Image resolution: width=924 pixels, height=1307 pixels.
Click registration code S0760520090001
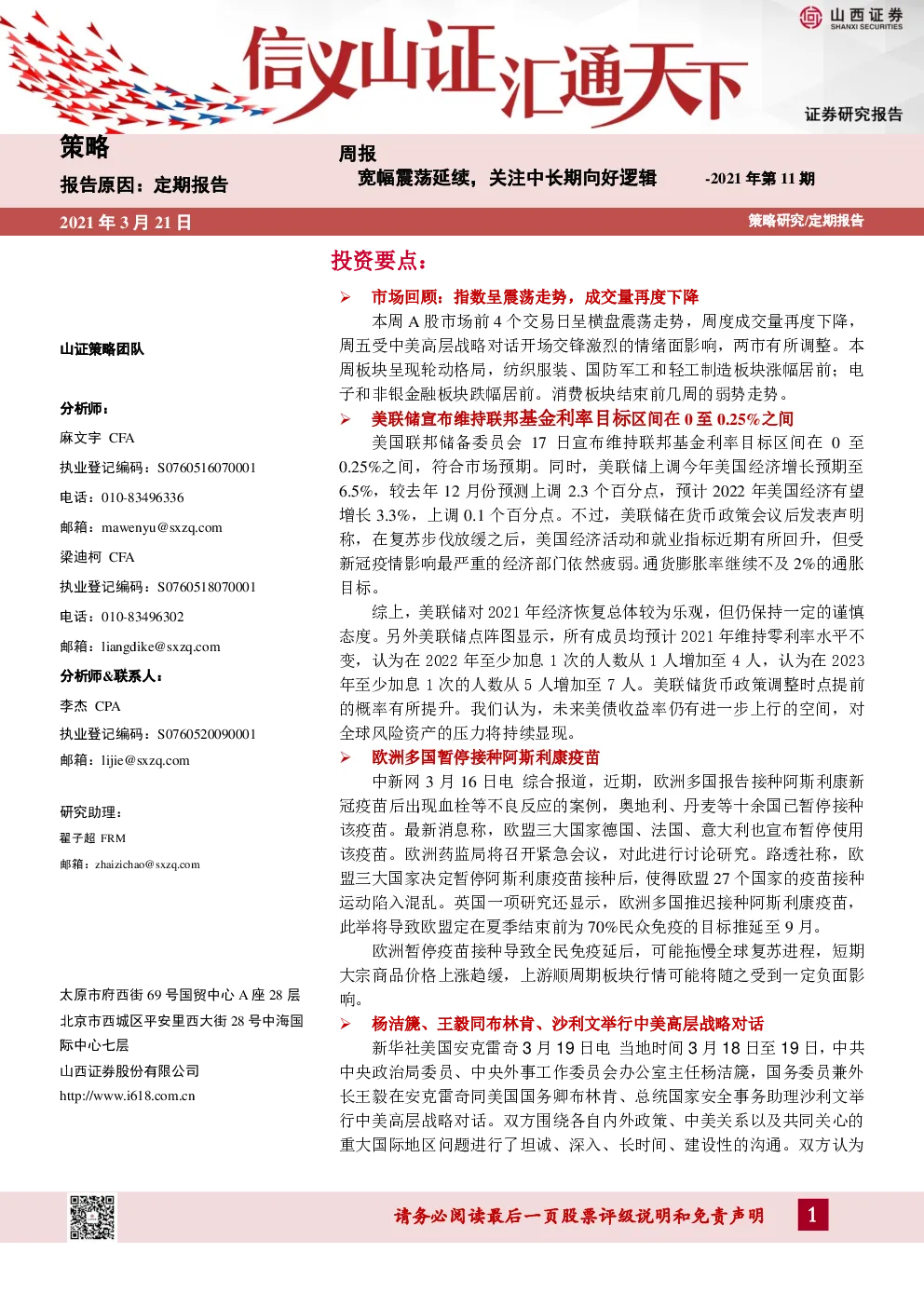[x=207, y=734]
